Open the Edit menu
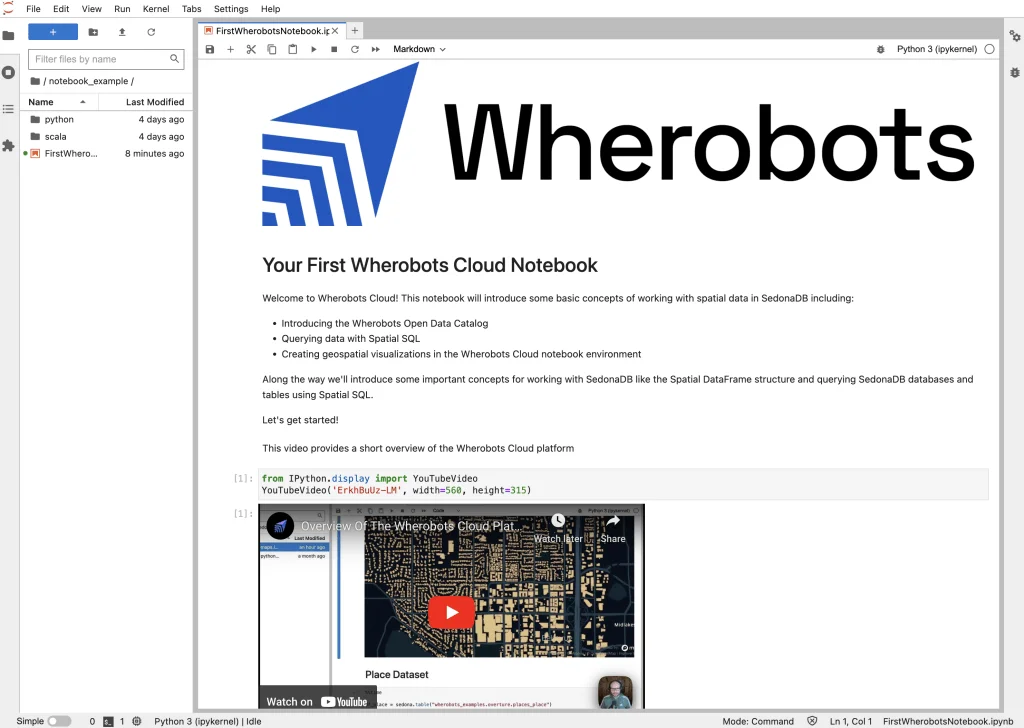 [x=61, y=9]
